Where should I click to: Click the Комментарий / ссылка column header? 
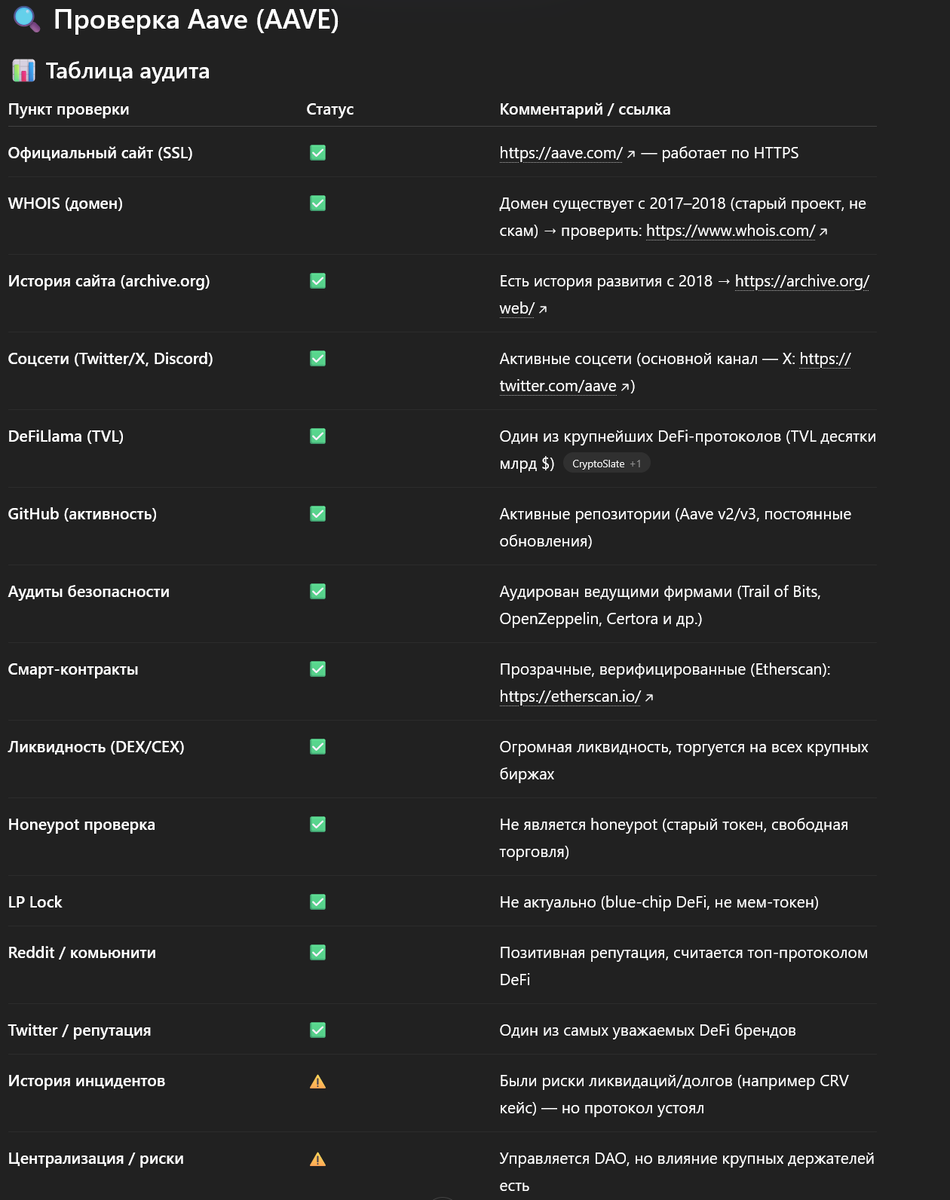click(585, 109)
